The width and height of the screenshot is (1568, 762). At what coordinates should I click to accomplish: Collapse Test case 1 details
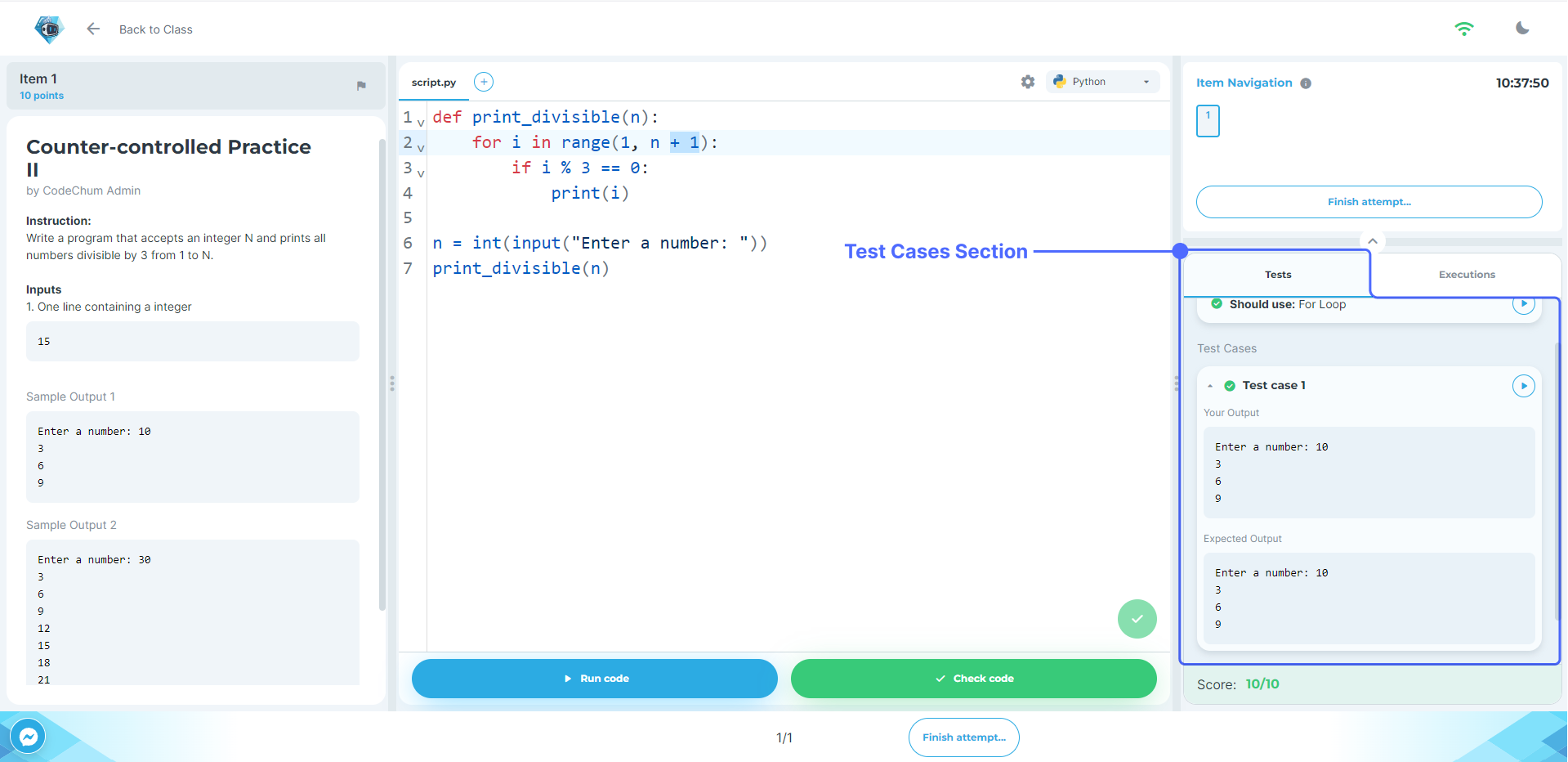pos(1210,386)
